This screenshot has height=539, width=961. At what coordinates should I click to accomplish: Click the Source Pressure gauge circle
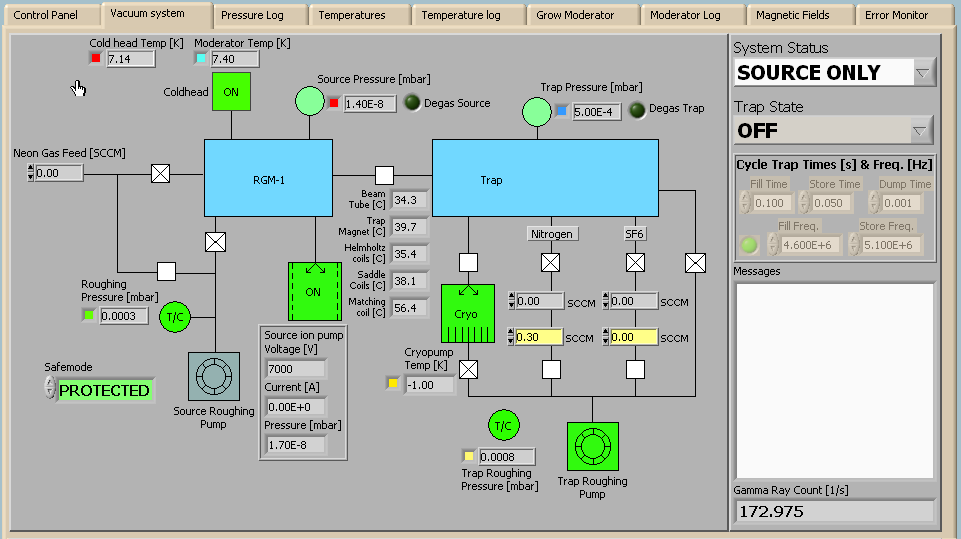(310, 101)
